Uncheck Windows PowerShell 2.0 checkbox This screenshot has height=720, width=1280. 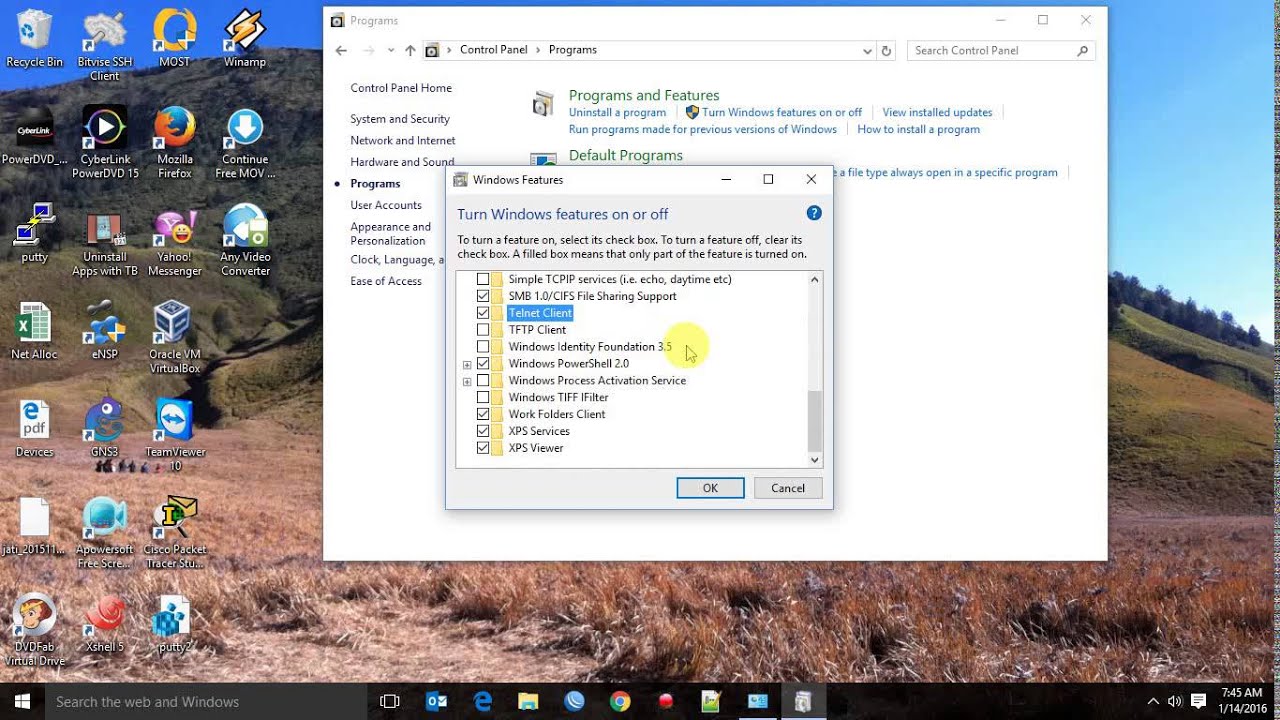click(x=483, y=364)
